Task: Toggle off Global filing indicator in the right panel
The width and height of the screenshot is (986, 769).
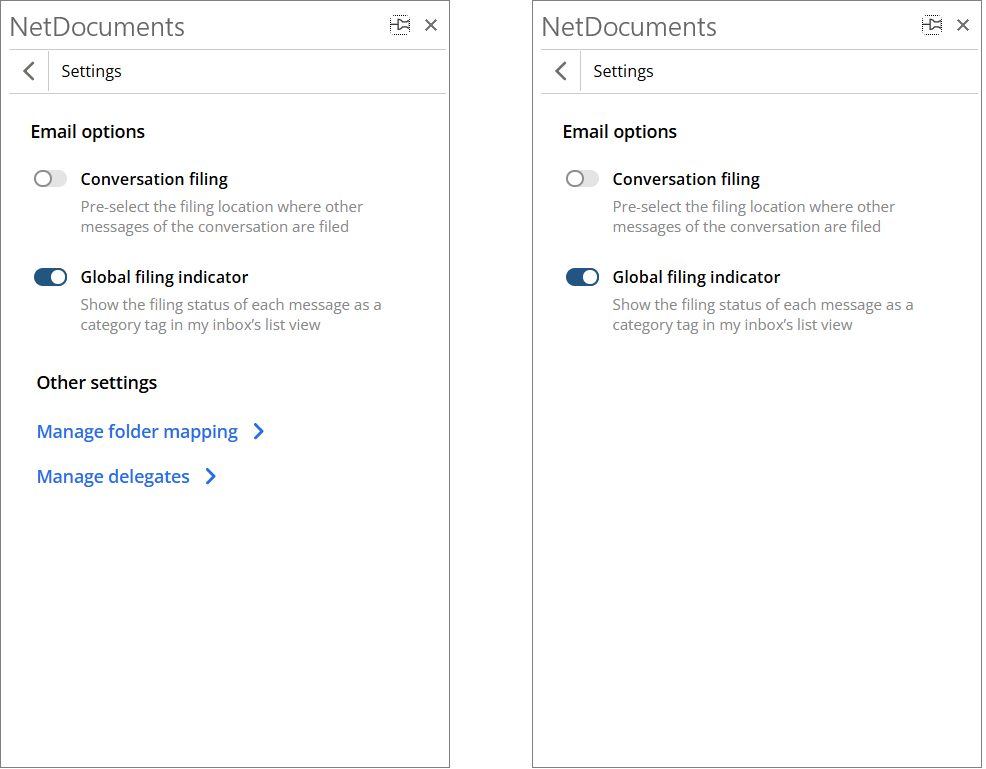Action: (x=582, y=276)
